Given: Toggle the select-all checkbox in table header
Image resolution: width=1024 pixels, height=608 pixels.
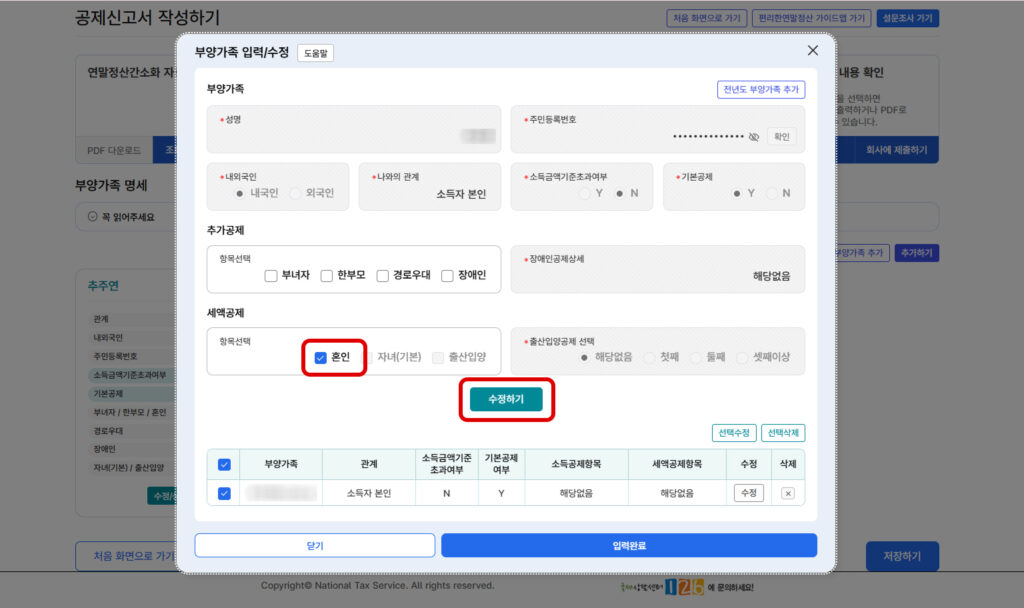Looking at the screenshot, I should (223, 464).
